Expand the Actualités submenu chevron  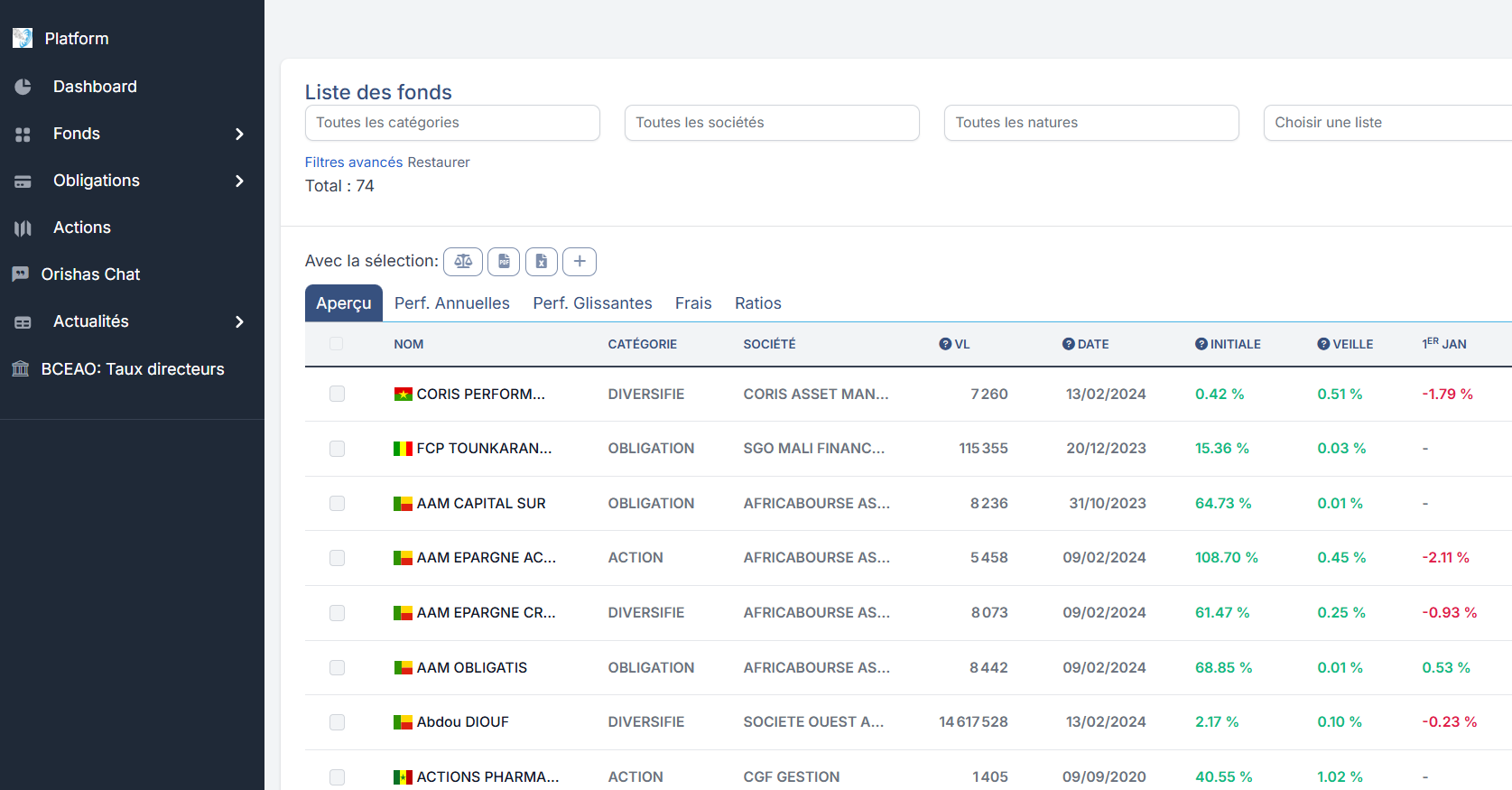[239, 322]
